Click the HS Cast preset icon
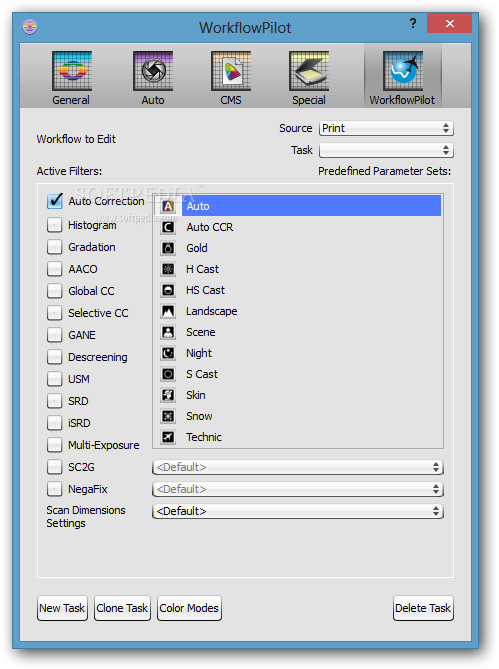This screenshot has width=499, height=669. (x=168, y=290)
